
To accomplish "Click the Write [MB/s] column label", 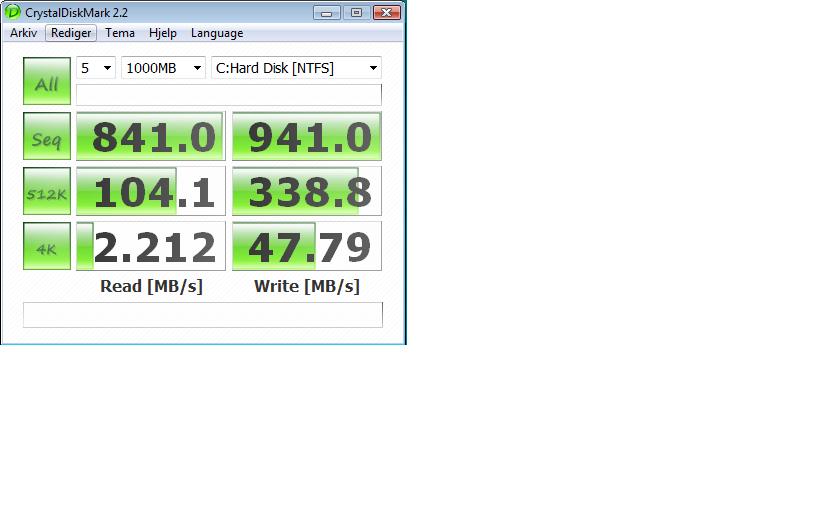I will [x=307, y=286].
